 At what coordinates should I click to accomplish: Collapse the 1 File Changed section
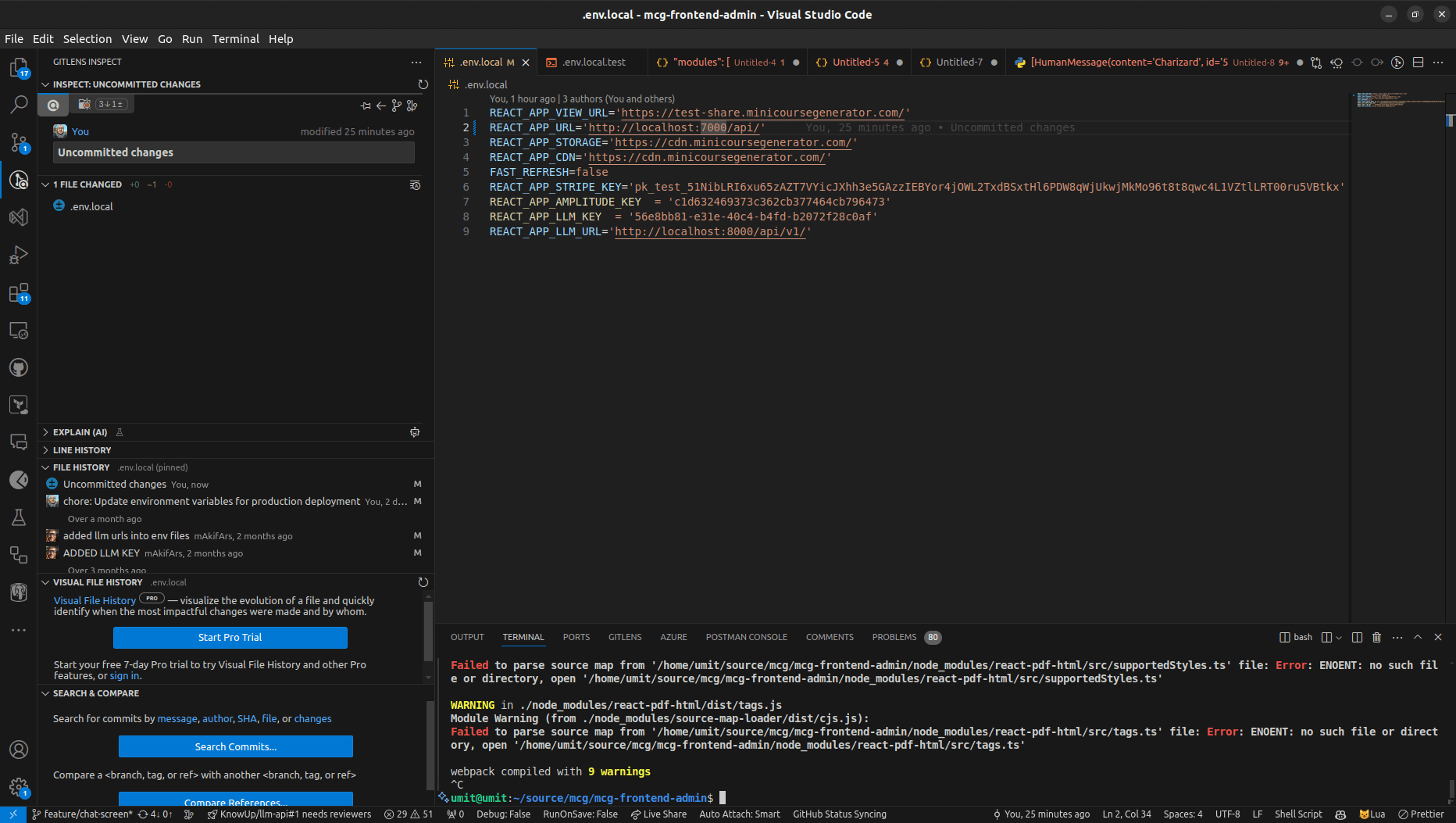pyautogui.click(x=45, y=185)
